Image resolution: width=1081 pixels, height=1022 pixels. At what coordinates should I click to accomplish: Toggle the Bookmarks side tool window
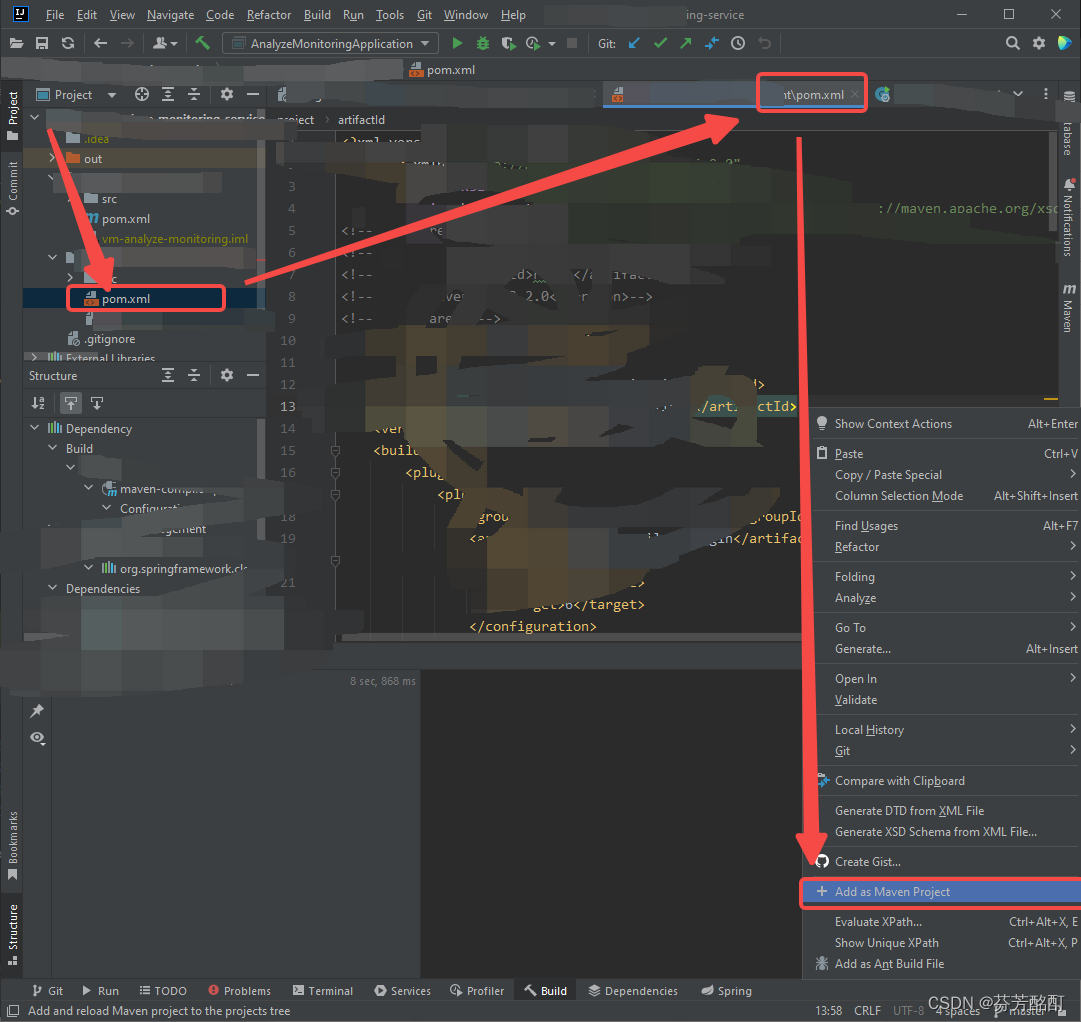(x=12, y=845)
